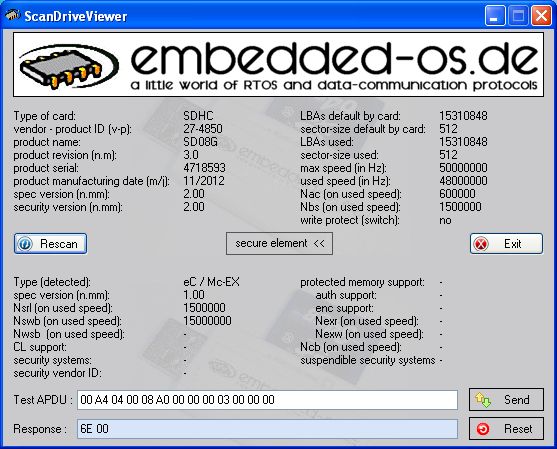
Task: Click the Rescan button
Action: (50, 244)
